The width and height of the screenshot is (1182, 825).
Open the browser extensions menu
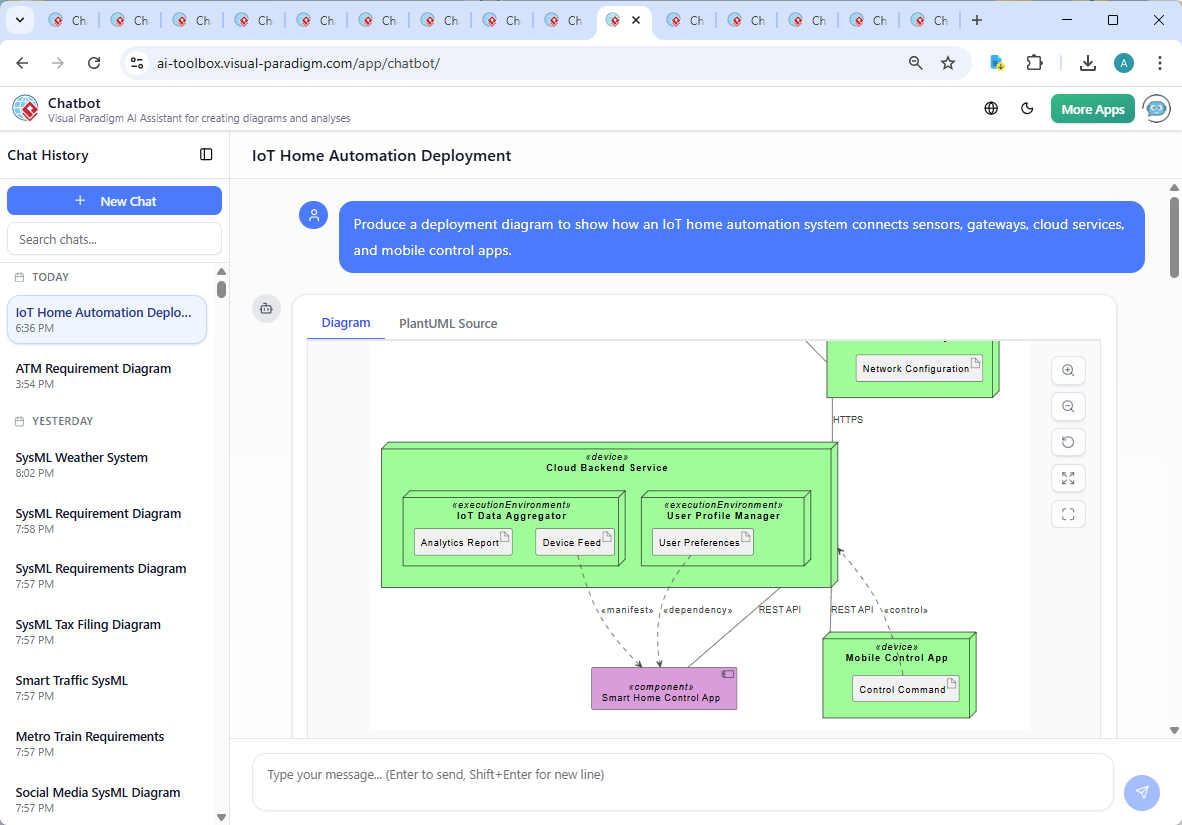[1035, 63]
